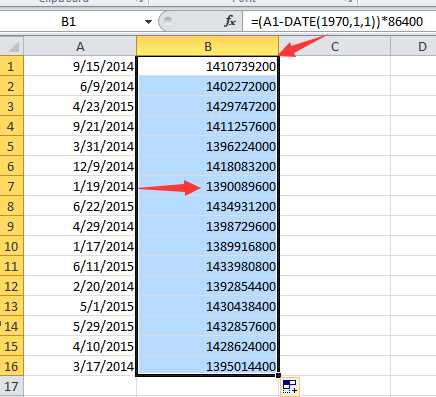Select row 6 header
Viewport: 436px width, 397px height.
pyautogui.click(x=12, y=166)
